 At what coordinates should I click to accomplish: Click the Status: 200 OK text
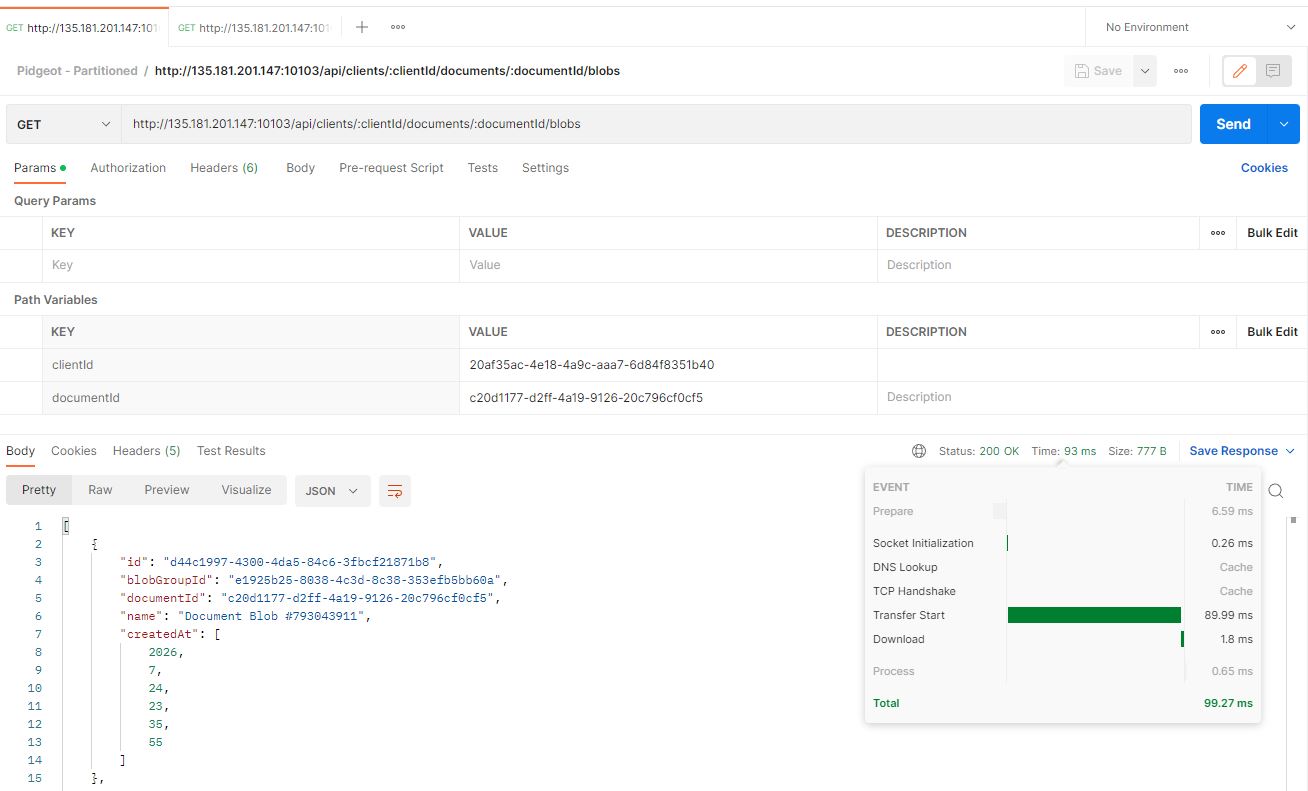coord(979,451)
